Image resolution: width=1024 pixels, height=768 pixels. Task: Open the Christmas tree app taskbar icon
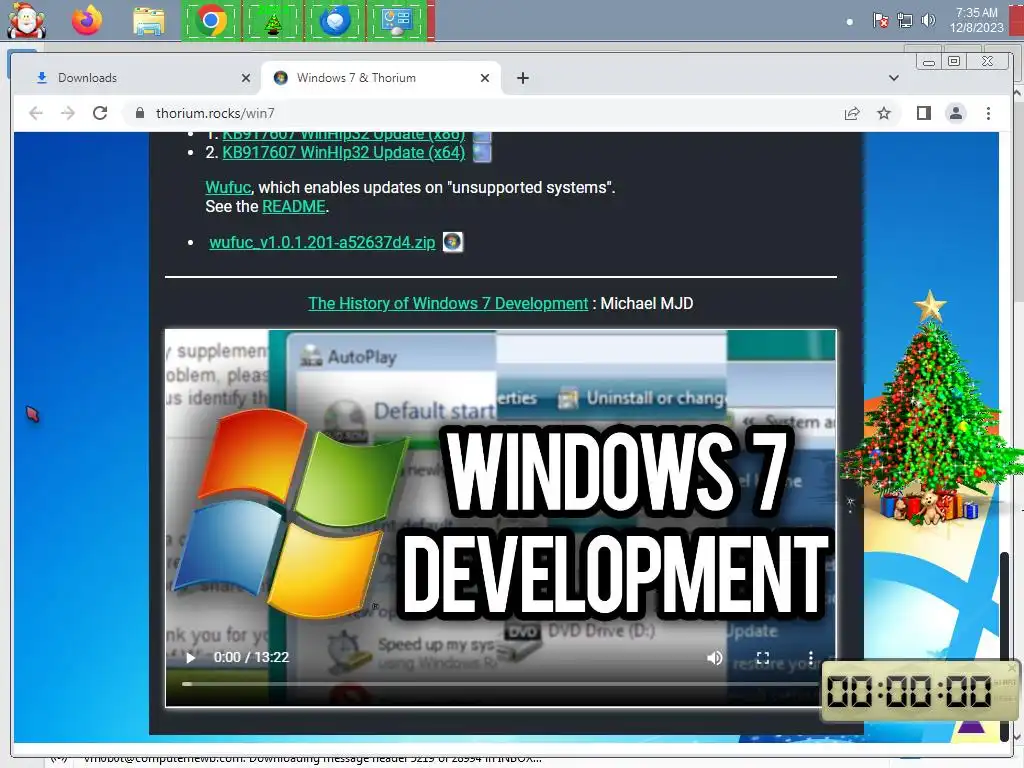(273, 21)
